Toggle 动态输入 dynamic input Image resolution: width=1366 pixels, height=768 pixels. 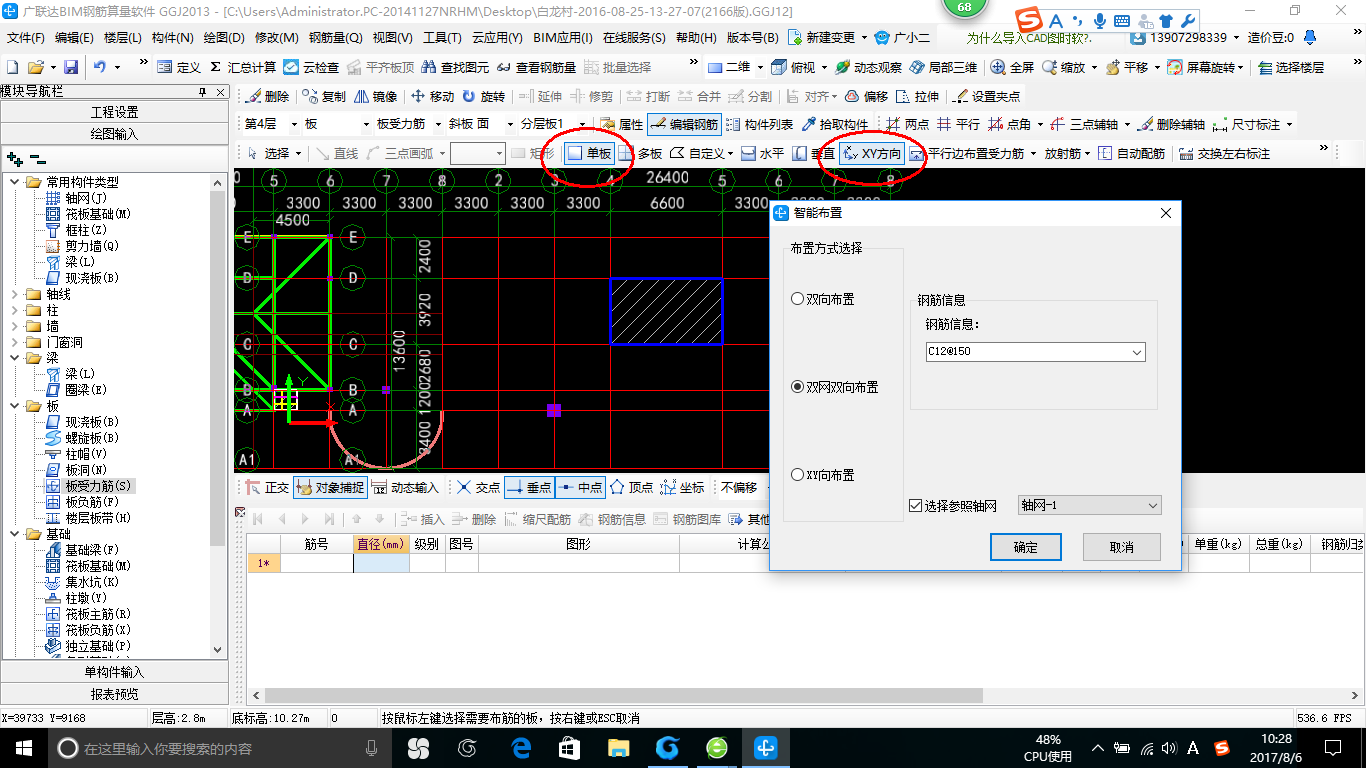tap(405, 488)
